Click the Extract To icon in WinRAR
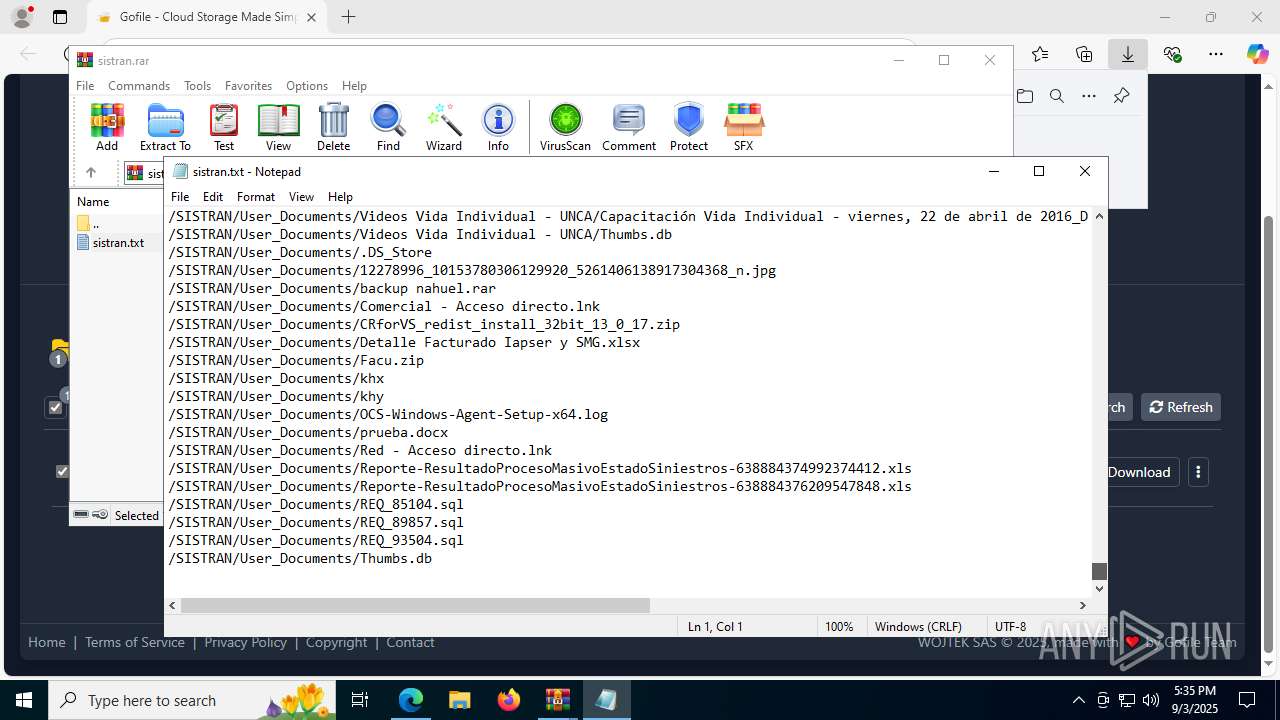Screen dimensions: 1280x720 tap(165, 127)
